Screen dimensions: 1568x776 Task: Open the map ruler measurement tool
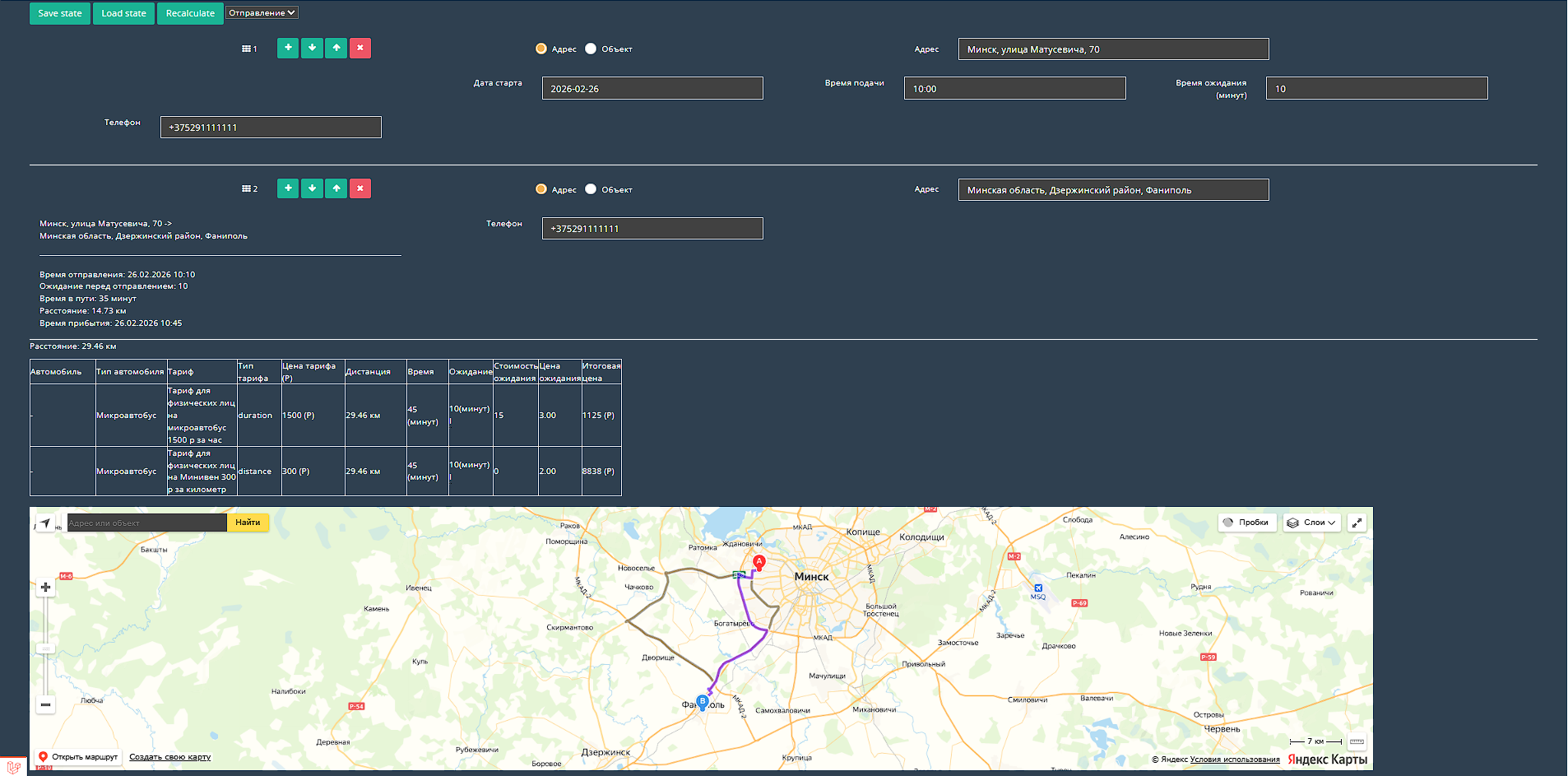1357,741
